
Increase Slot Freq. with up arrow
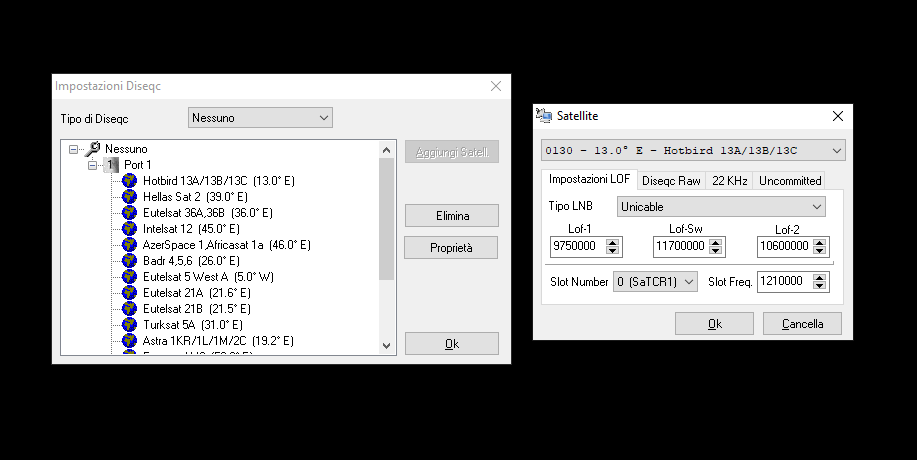point(819,278)
